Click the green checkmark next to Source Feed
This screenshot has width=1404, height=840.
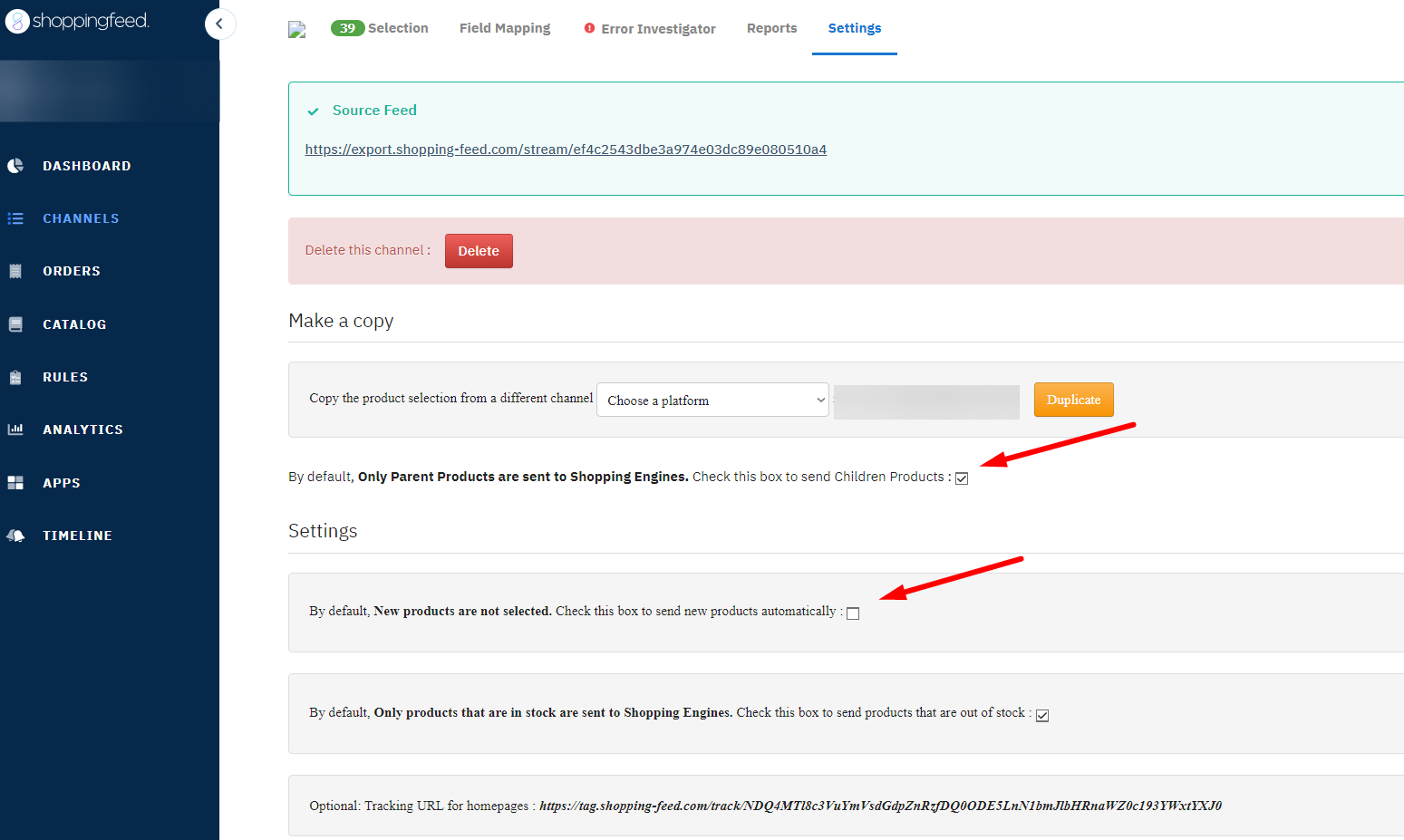(313, 111)
